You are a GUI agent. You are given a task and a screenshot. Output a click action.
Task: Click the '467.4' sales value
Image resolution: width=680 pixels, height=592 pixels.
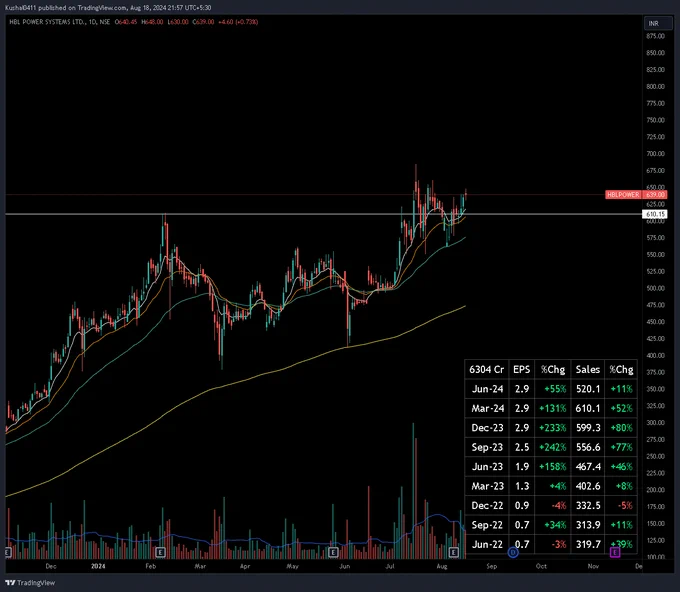coord(588,467)
